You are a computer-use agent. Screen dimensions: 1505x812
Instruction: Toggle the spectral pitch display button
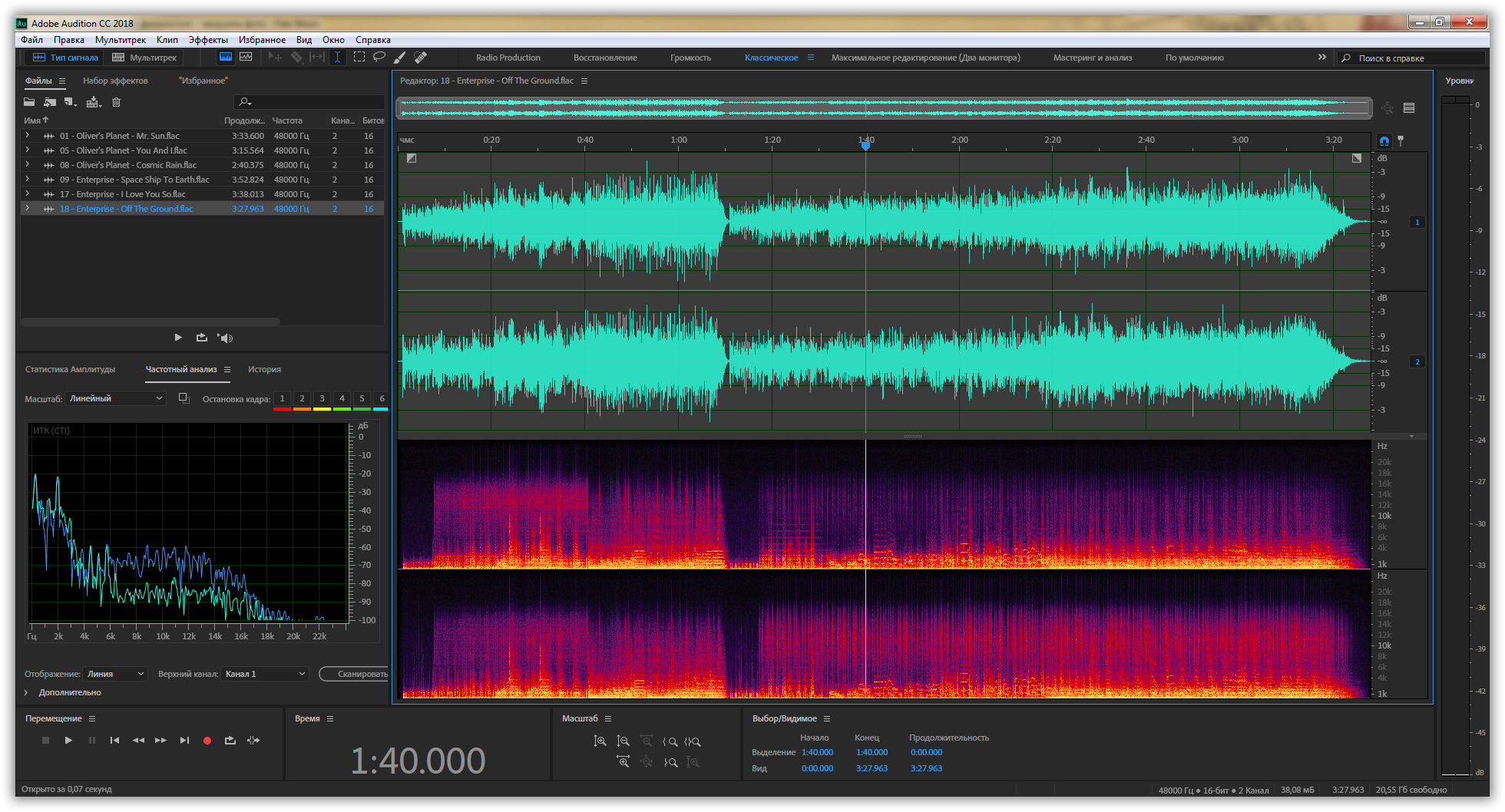pyautogui.click(x=246, y=58)
